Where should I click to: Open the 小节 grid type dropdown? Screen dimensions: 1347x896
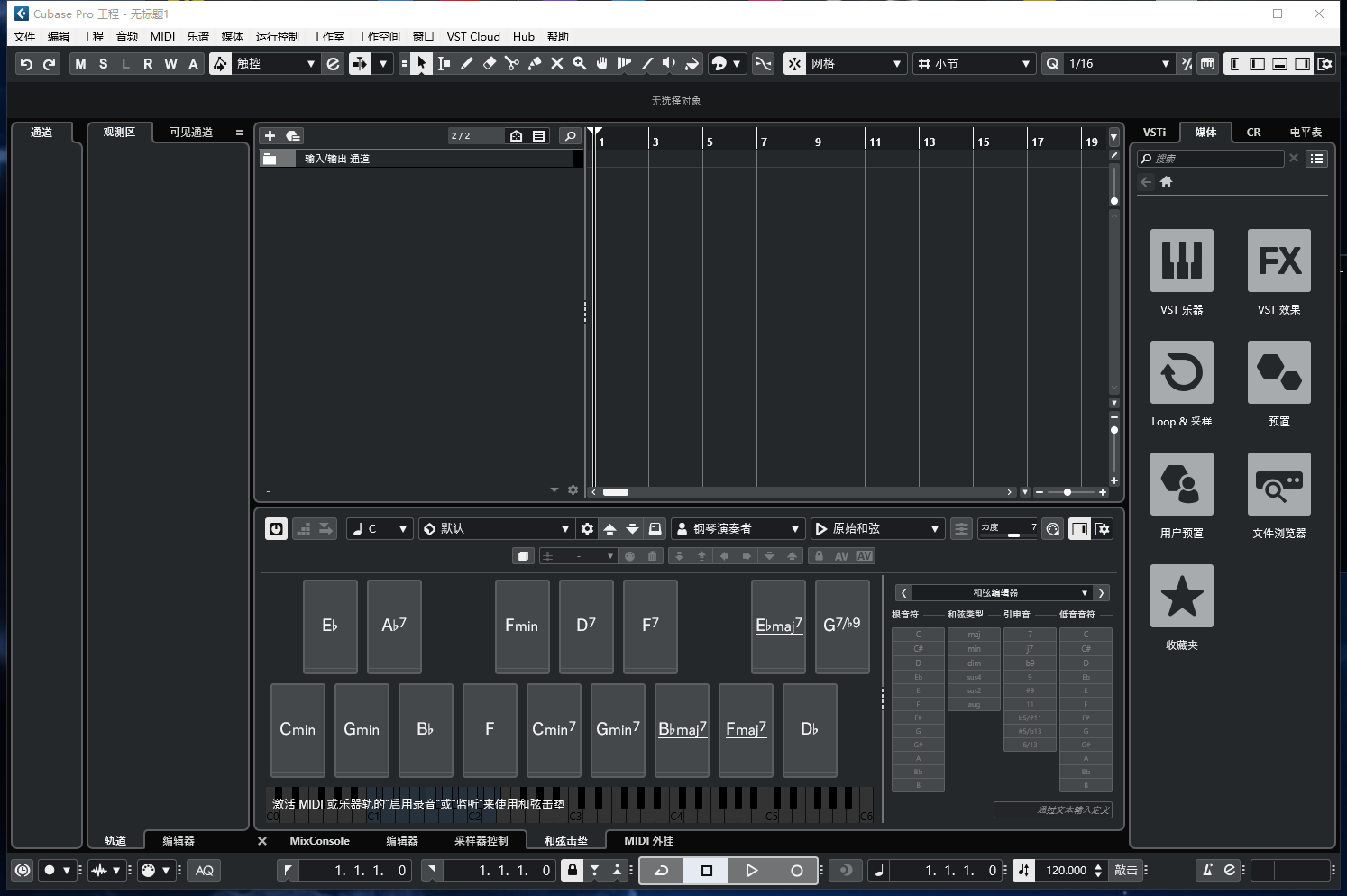[974, 63]
